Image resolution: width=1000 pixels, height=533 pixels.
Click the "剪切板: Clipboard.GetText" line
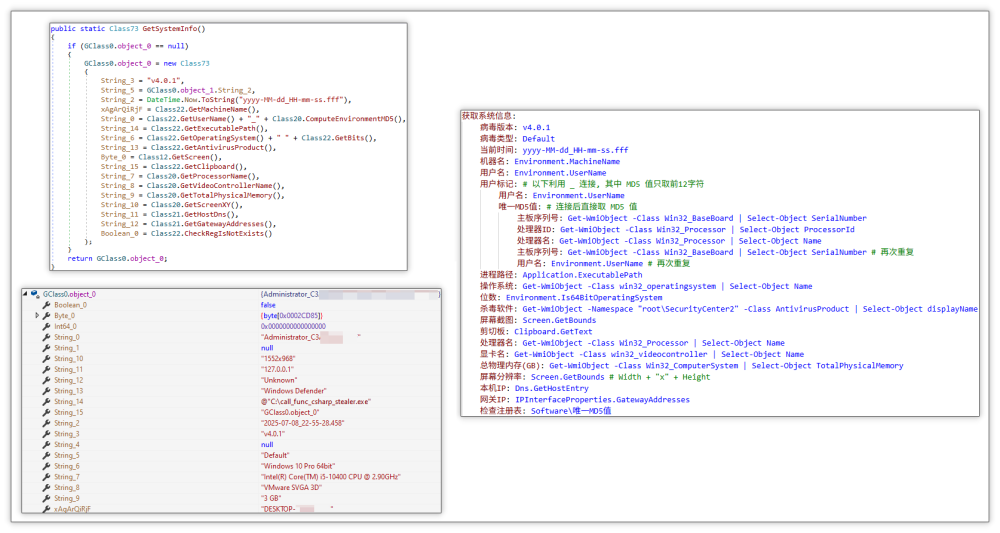(536, 332)
